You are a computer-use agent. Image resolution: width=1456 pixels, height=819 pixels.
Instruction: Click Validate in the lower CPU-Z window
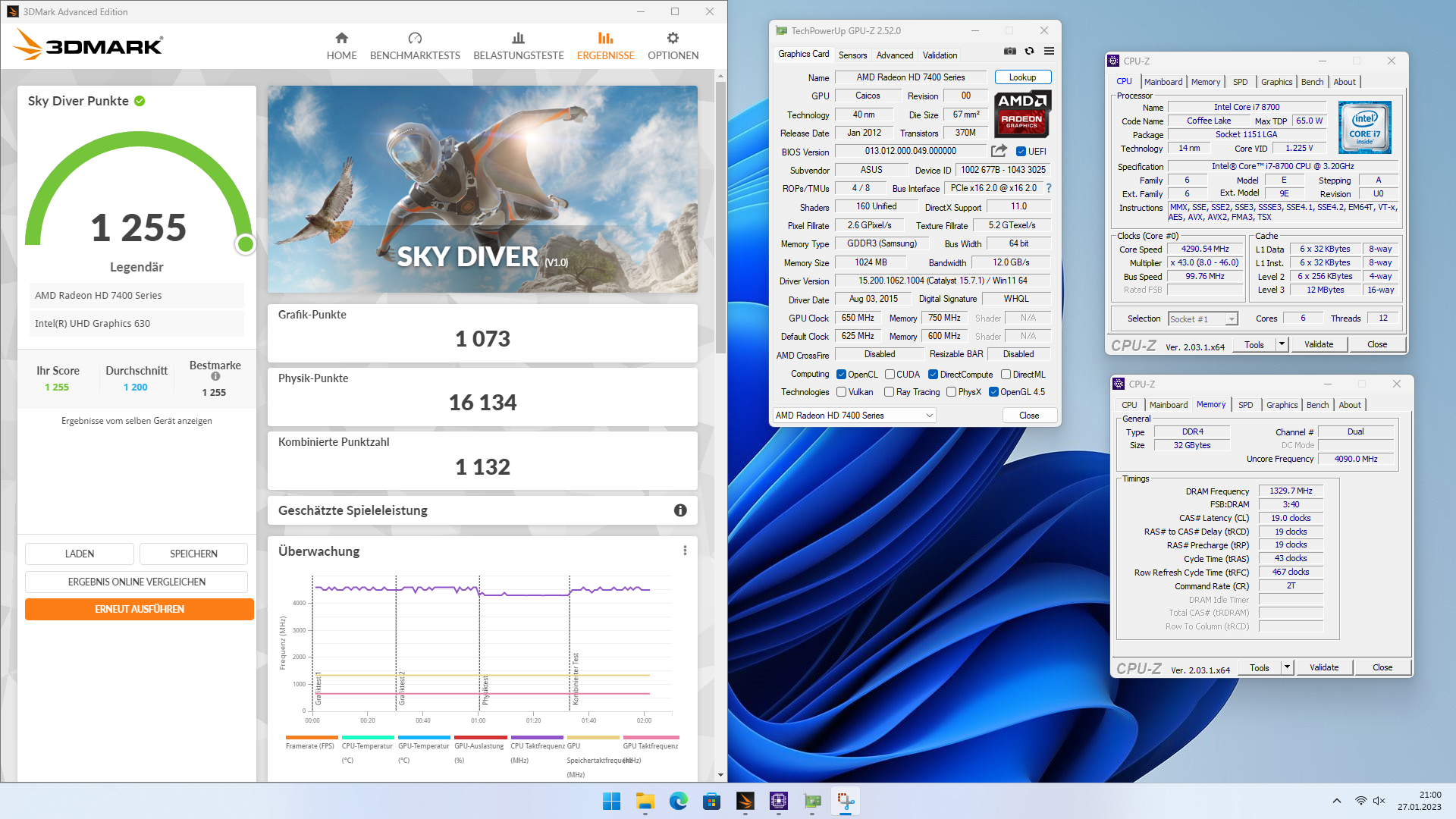click(x=1324, y=667)
